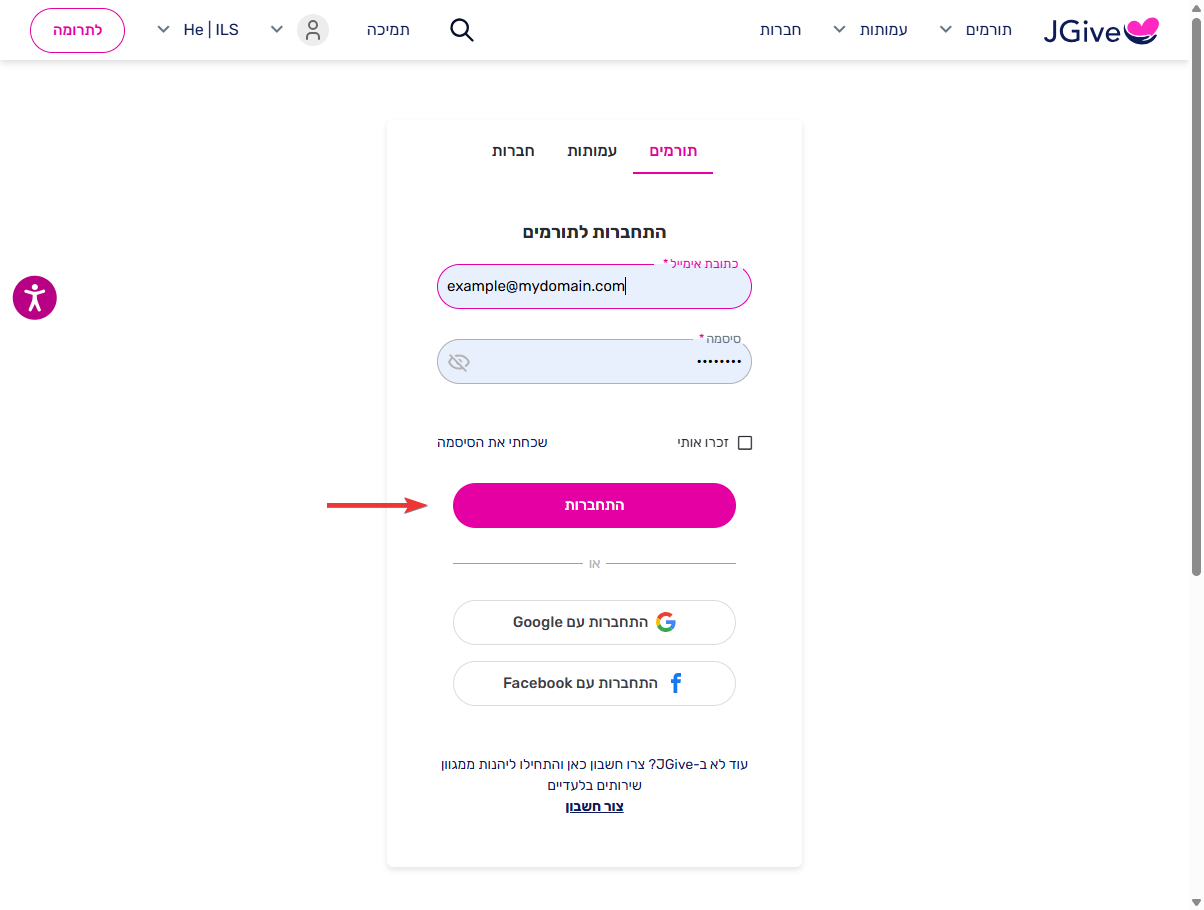This screenshot has width=1204, height=910.
Task: Click the צור חשבון create account link
Action: pyautogui.click(x=594, y=806)
